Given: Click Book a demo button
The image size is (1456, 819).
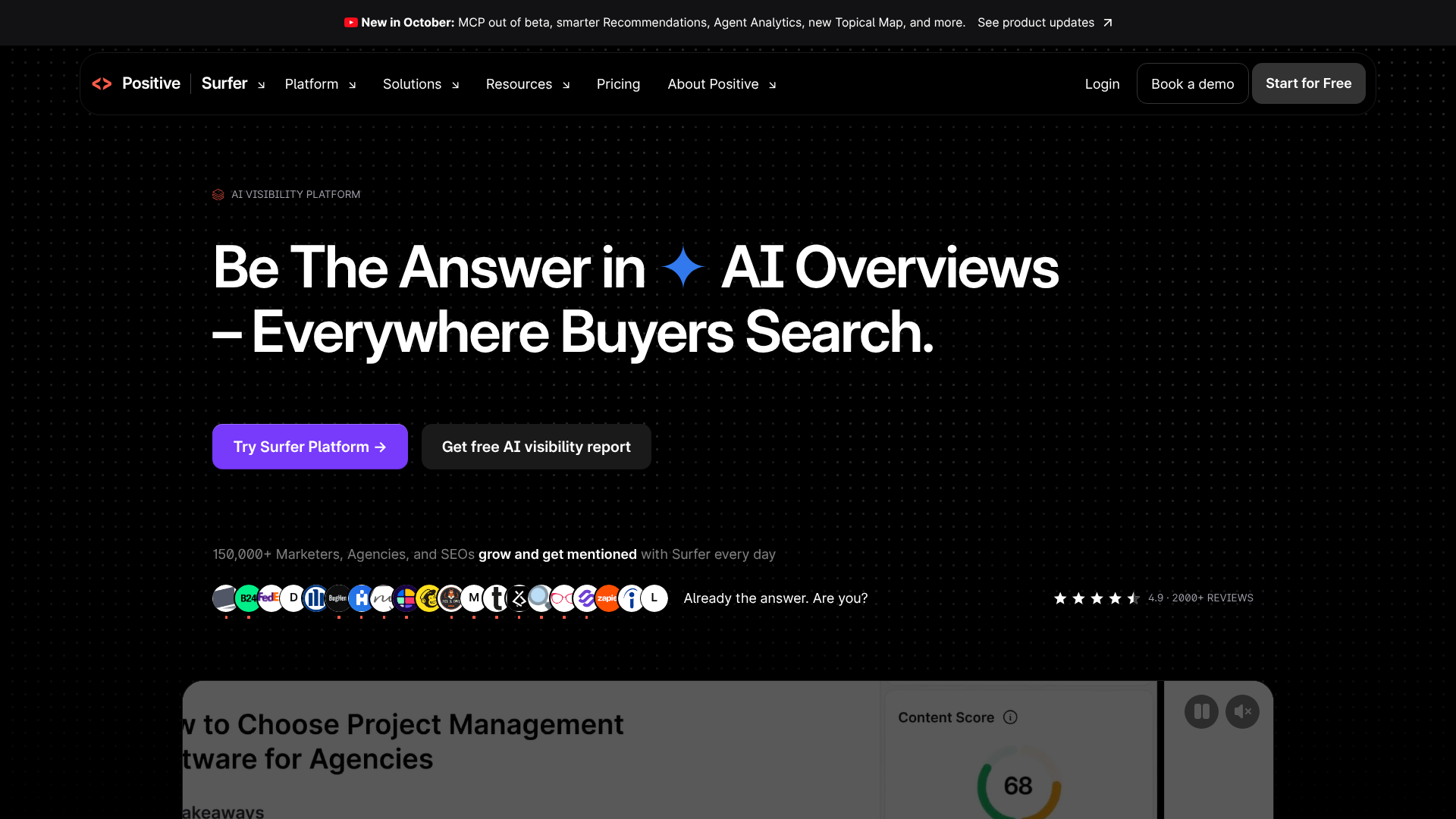Looking at the screenshot, I should click(x=1192, y=83).
